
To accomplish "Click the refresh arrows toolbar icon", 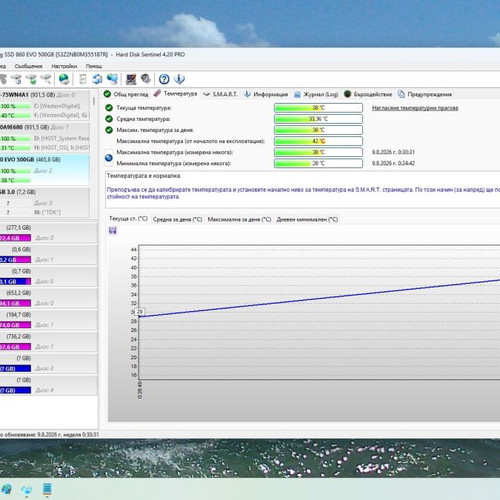I will (97, 79).
